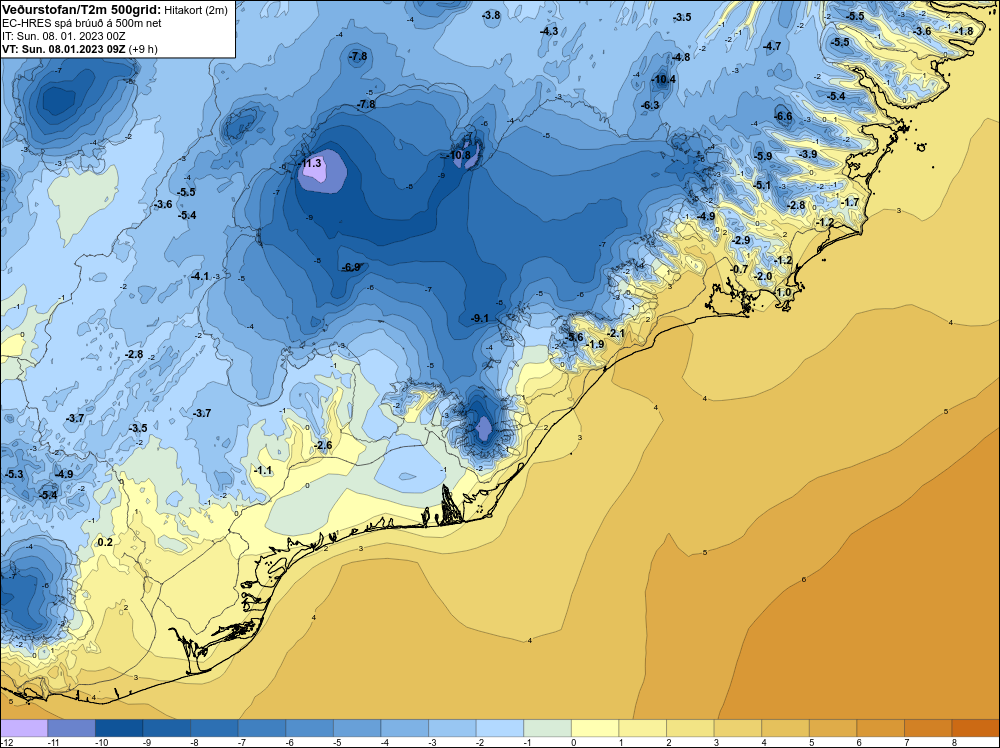Click the -2.6 temperature label
The image size is (1000, 748).
[323, 445]
